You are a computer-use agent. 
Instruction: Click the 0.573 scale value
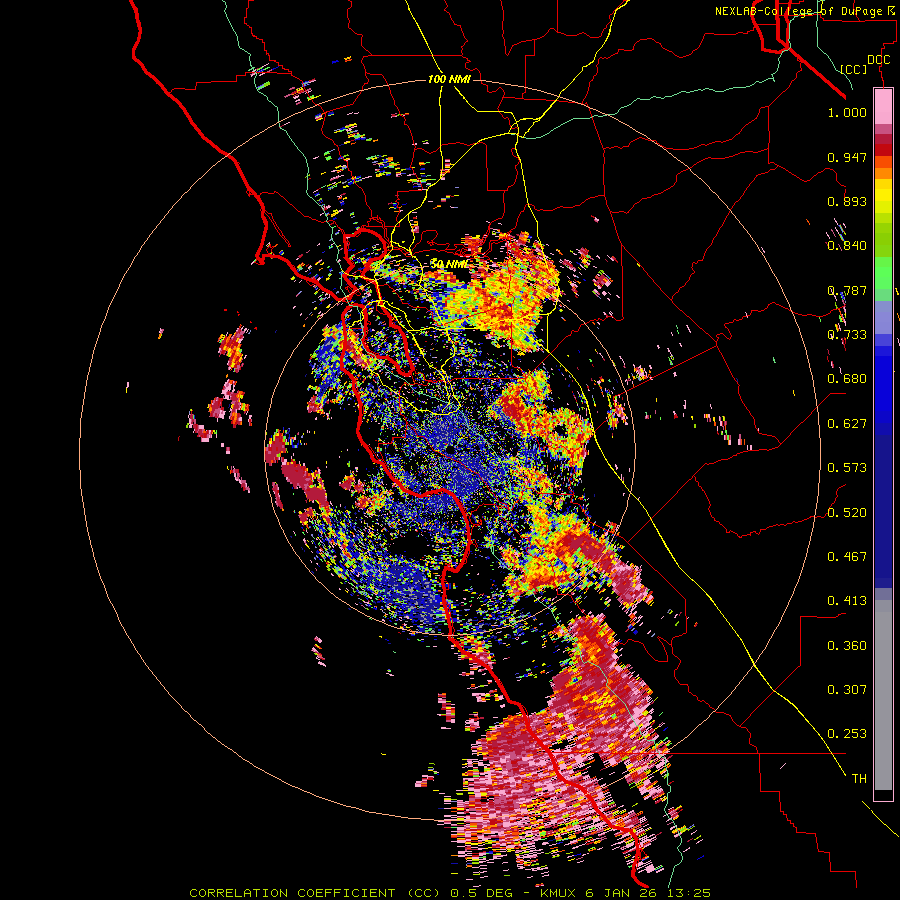pyautogui.click(x=847, y=468)
